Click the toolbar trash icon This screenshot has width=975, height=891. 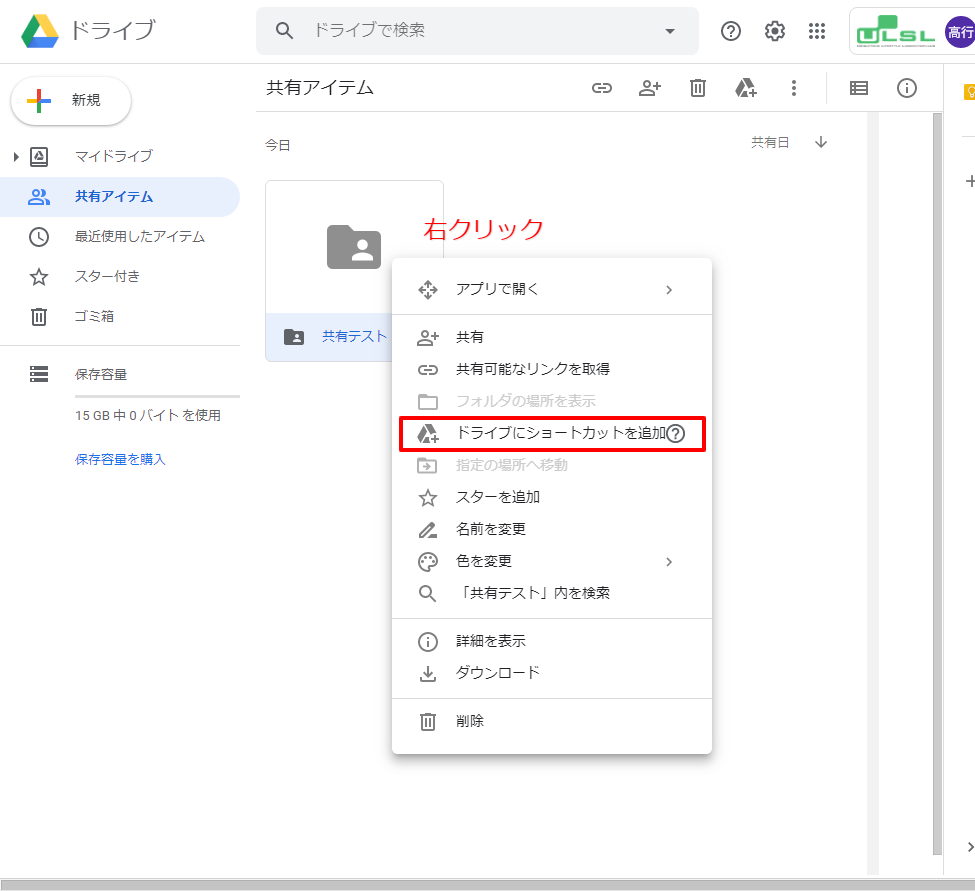point(698,88)
